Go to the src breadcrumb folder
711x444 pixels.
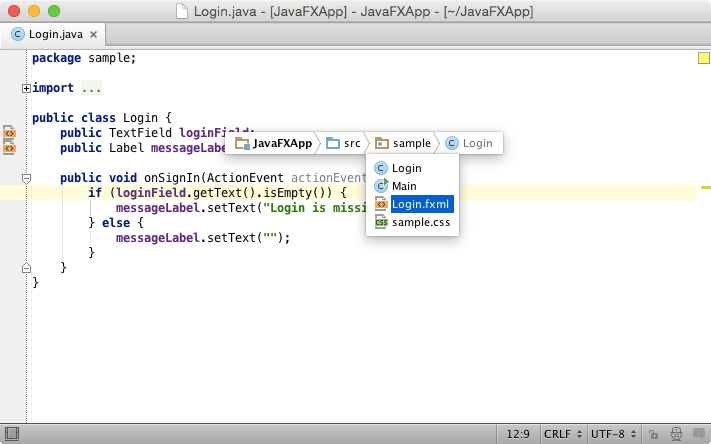(x=343, y=143)
